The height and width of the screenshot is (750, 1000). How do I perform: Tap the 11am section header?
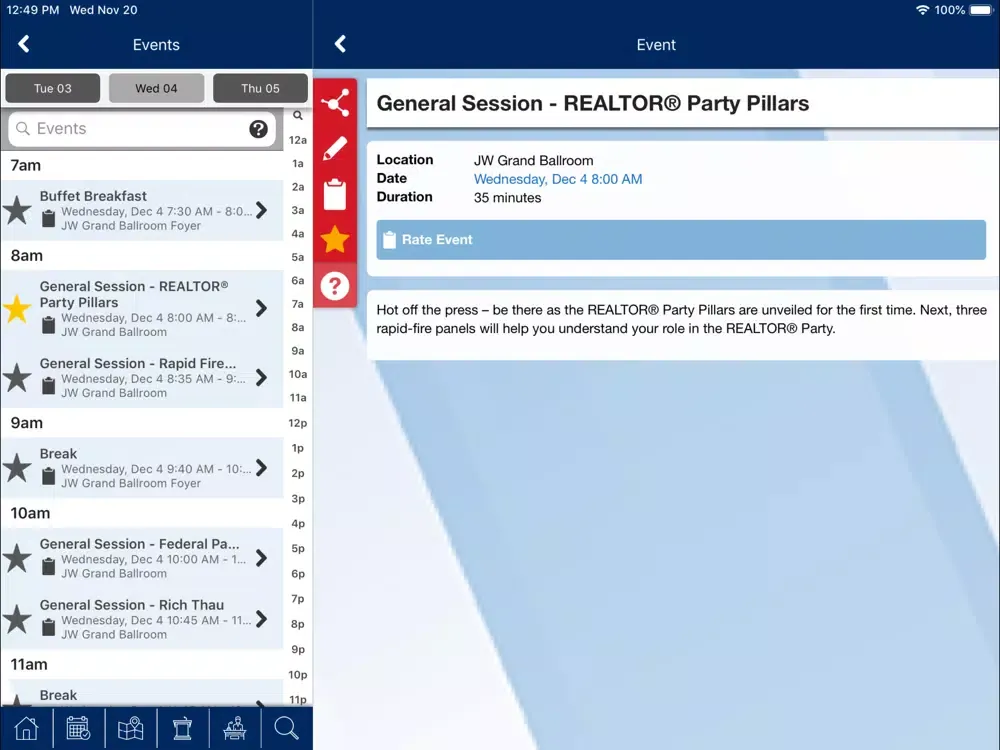(x=142, y=665)
